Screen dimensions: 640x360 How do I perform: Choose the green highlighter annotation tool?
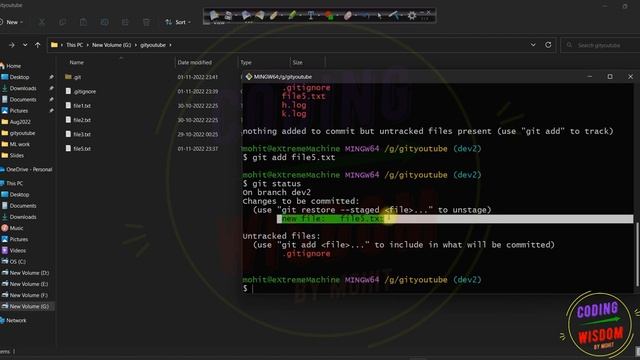292,16
